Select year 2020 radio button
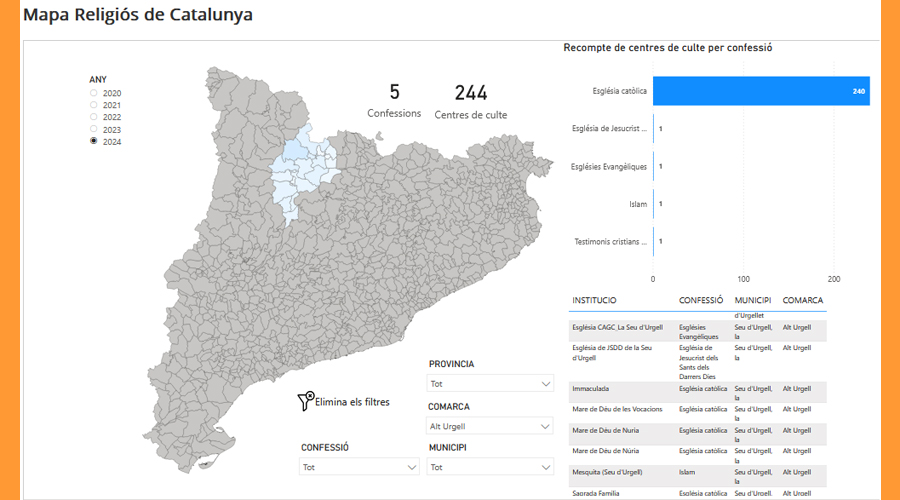The image size is (900, 500). [x=94, y=93]
